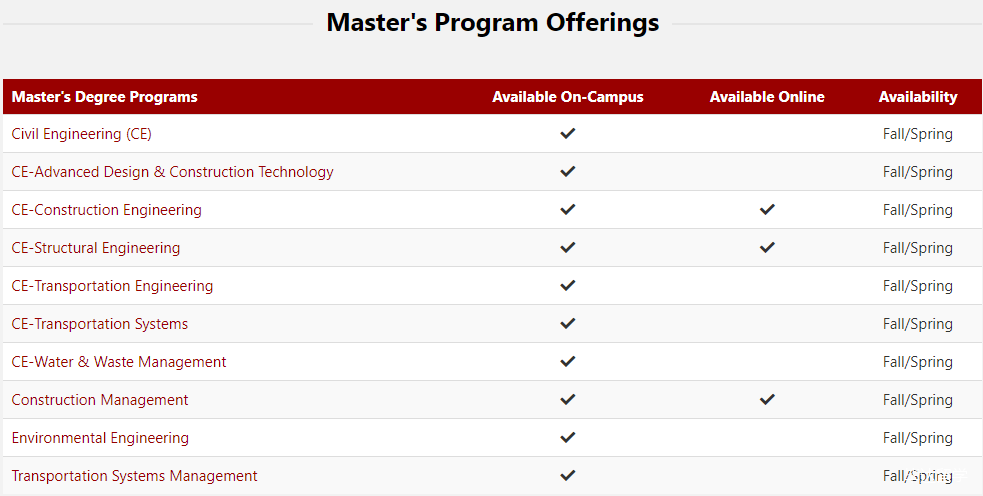Click on-campus checkmark for Civil Engineering (CE)

coord(568,133)
